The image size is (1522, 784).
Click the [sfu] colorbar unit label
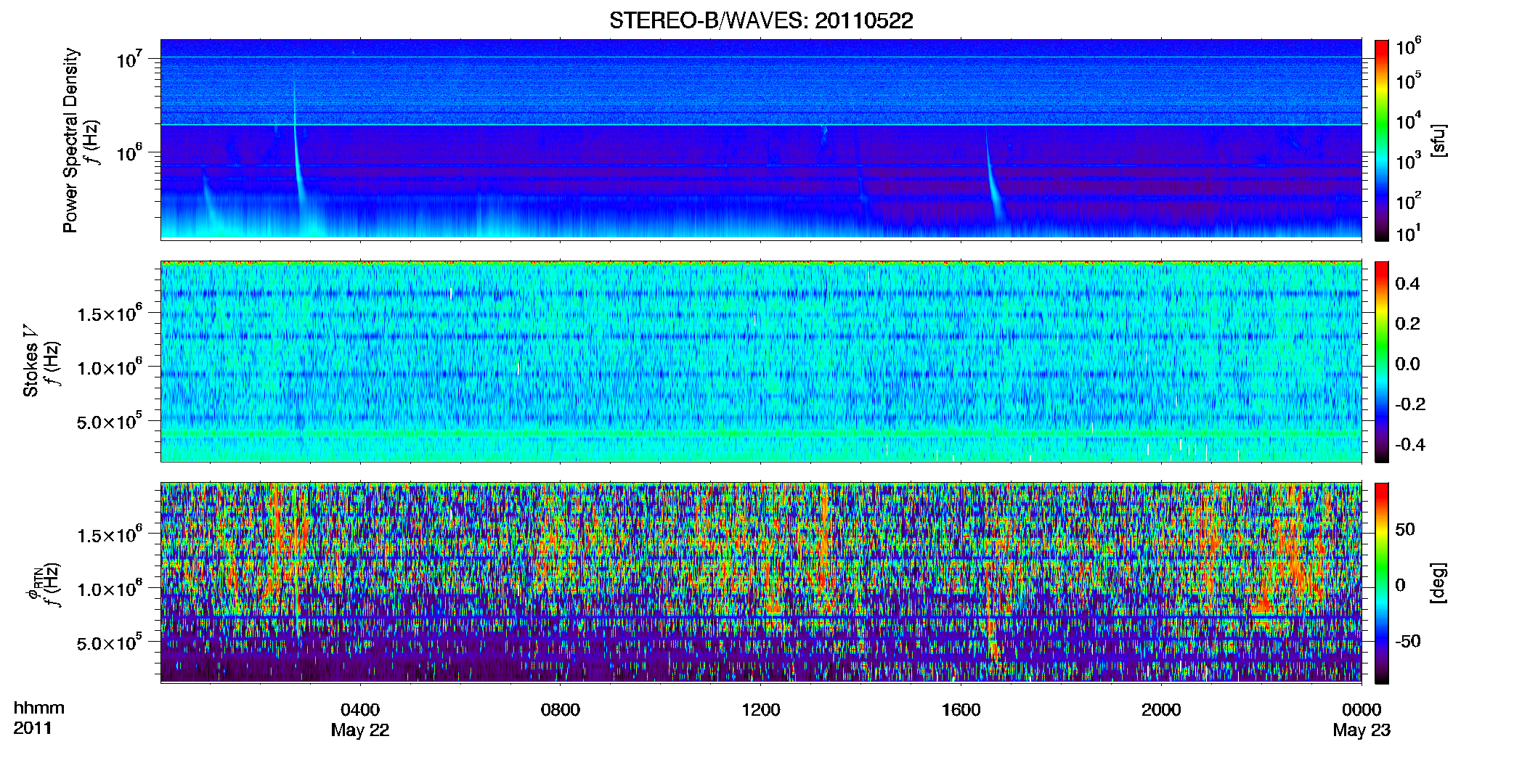pyautogui.click(x=1439, y=140)
